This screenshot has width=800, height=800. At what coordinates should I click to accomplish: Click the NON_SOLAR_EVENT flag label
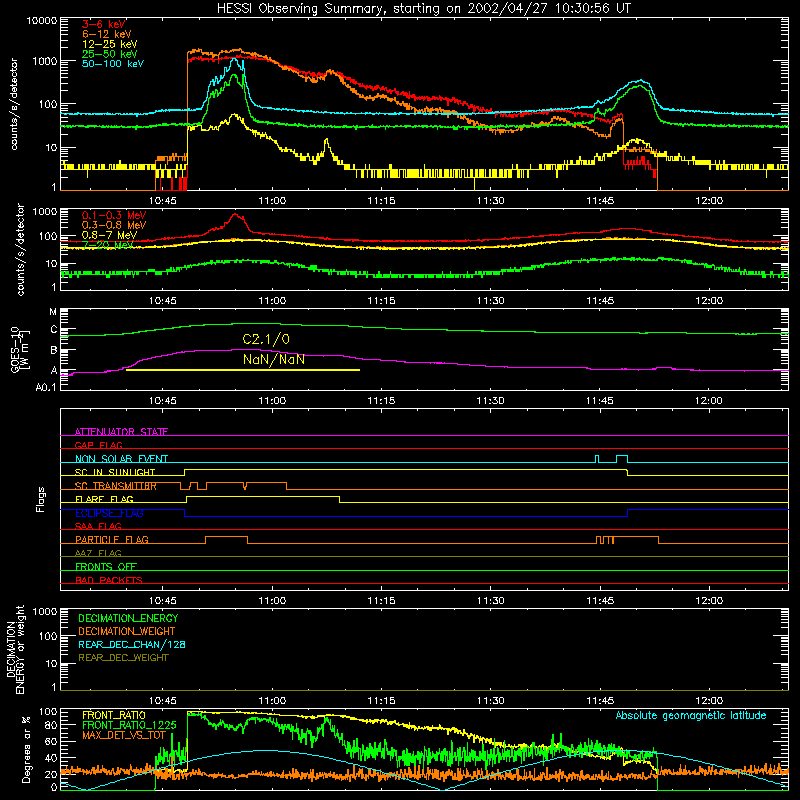pyautogui.click(x=121, y=459)
